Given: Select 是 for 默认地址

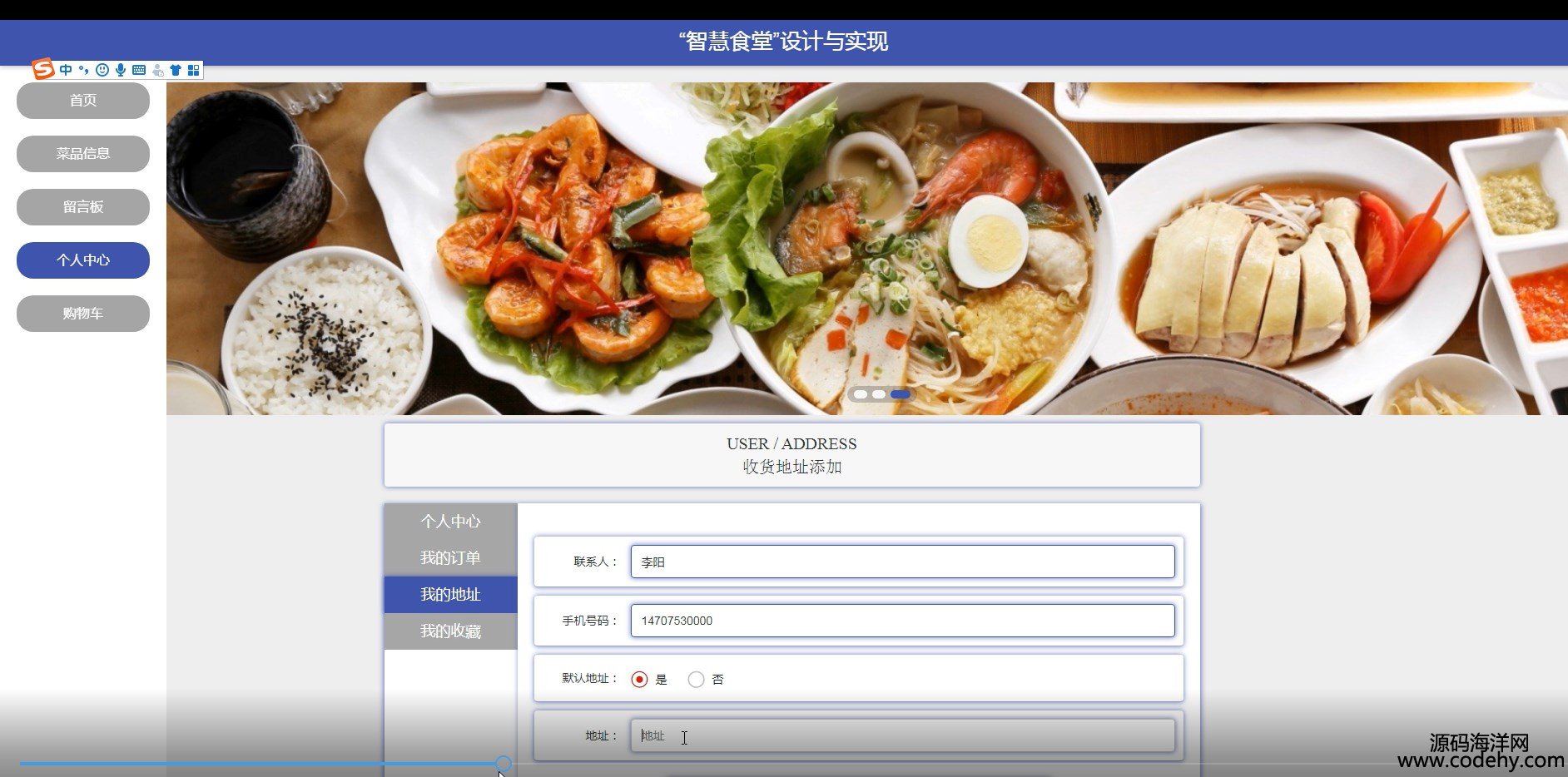Looking at the screenshot, I should click(x=639, y=680).
